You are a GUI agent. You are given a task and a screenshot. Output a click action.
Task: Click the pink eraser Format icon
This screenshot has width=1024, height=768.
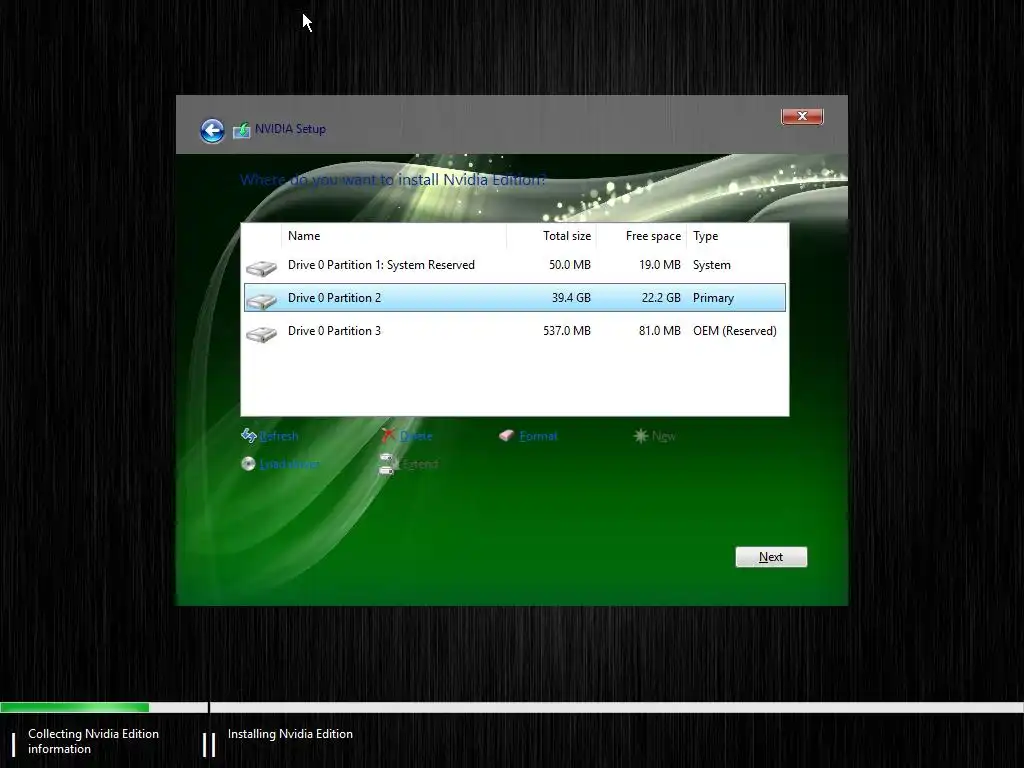point(506,436)
